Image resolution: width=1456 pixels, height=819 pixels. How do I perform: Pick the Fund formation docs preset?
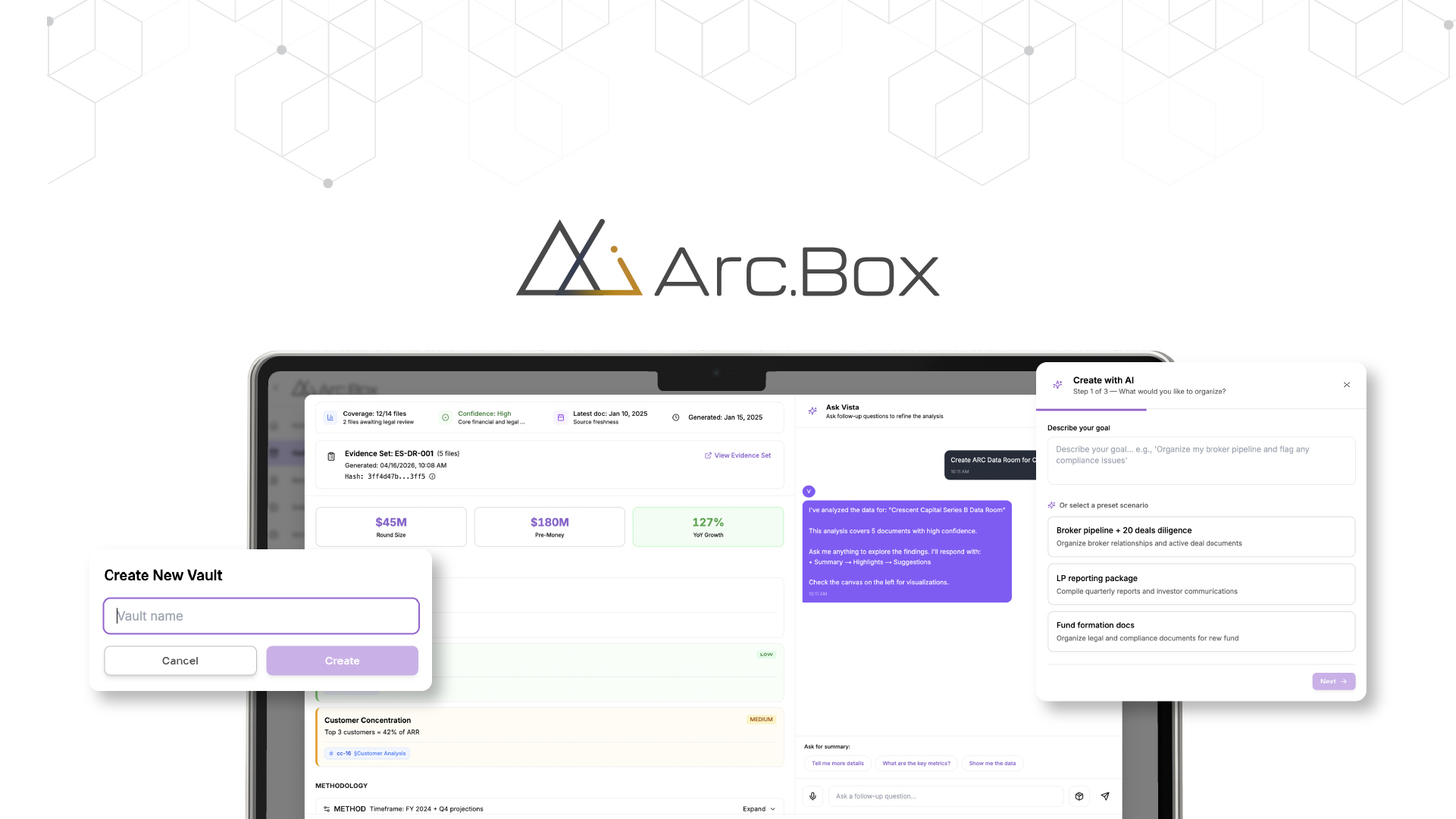[1201, 631]
